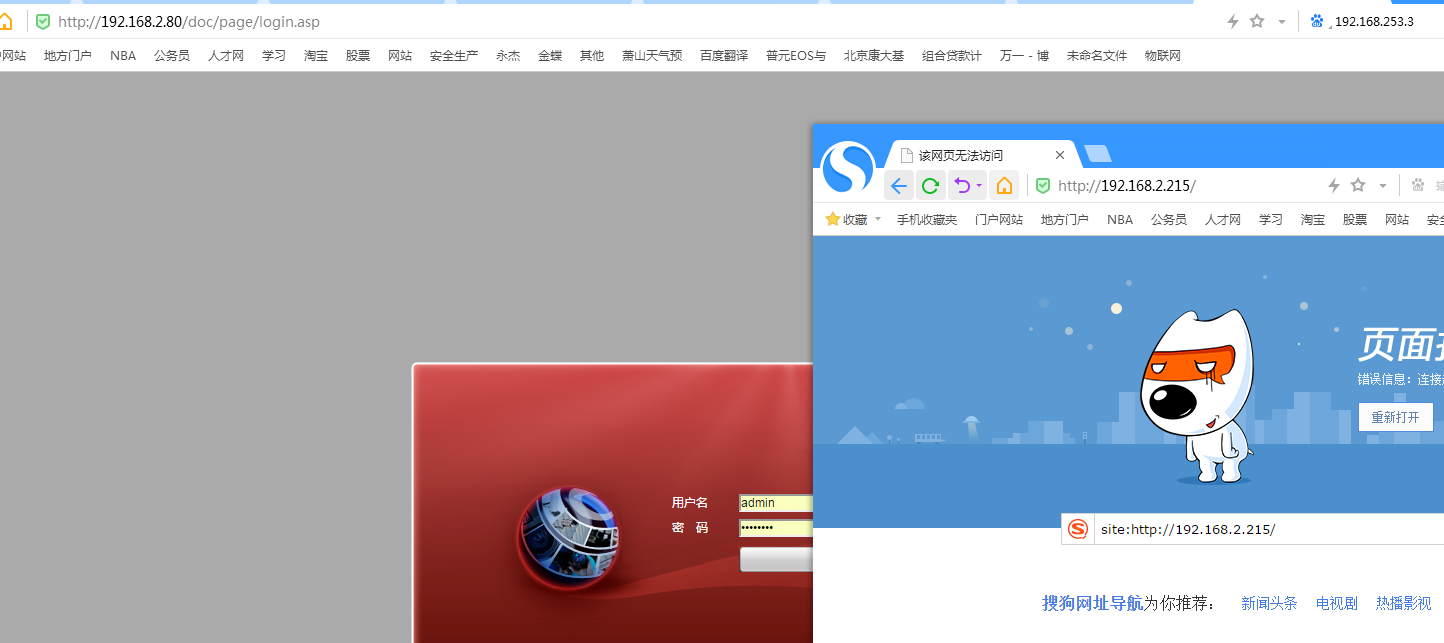Open 组合贷款计 bookmark in back window
This screenshot has height=643, width=1444.
point(952,56)
